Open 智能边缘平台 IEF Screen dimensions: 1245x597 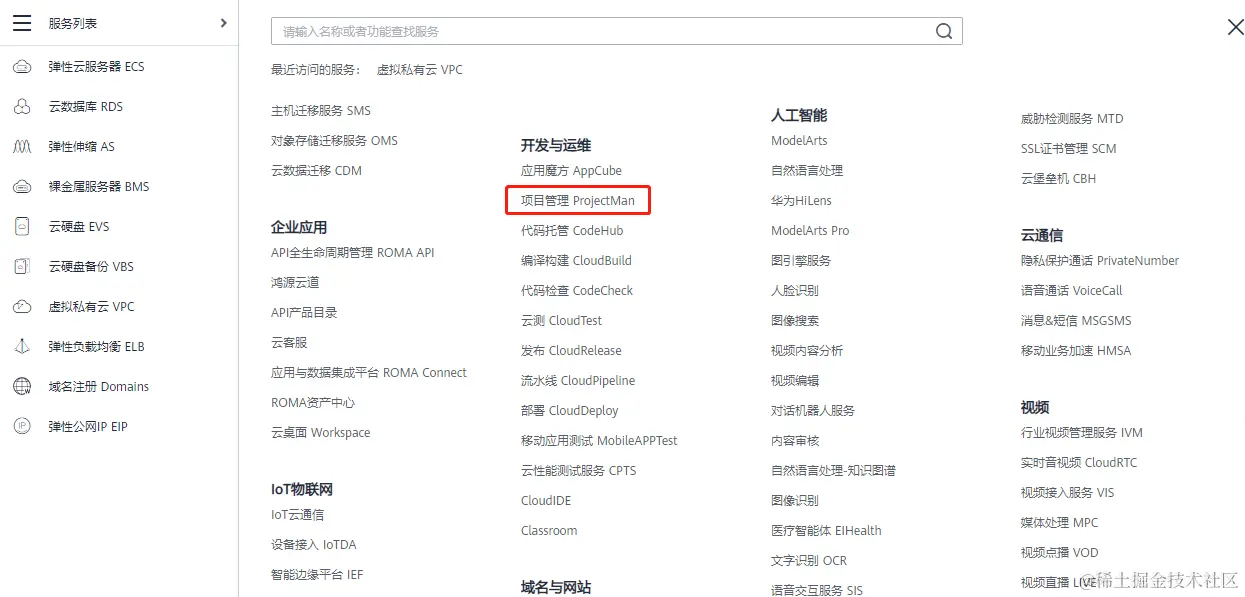(x=317, y=575)
